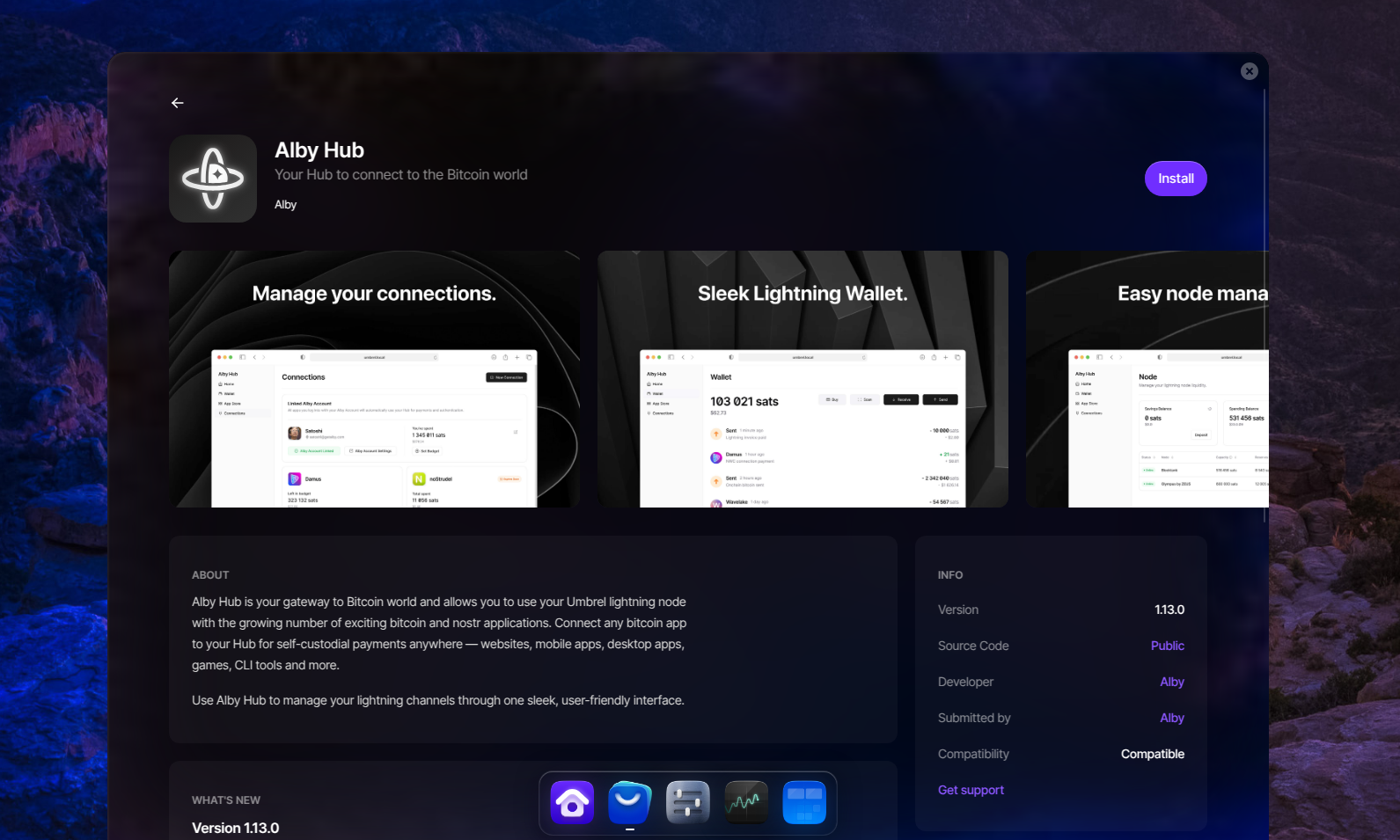Viewport: 1400px width, 840px height.
Task: Open the Public source code link
Action: [x=1167, y=646]
